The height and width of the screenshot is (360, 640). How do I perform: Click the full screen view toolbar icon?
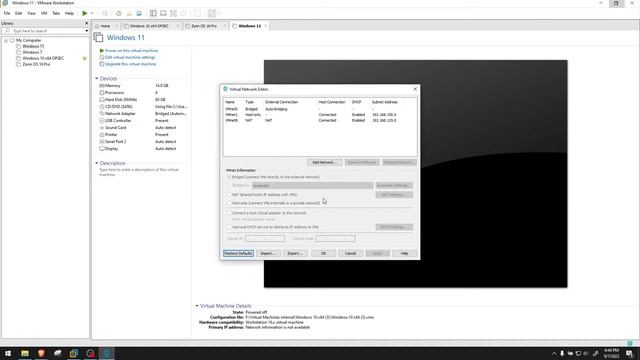click(x=173, y=13)
